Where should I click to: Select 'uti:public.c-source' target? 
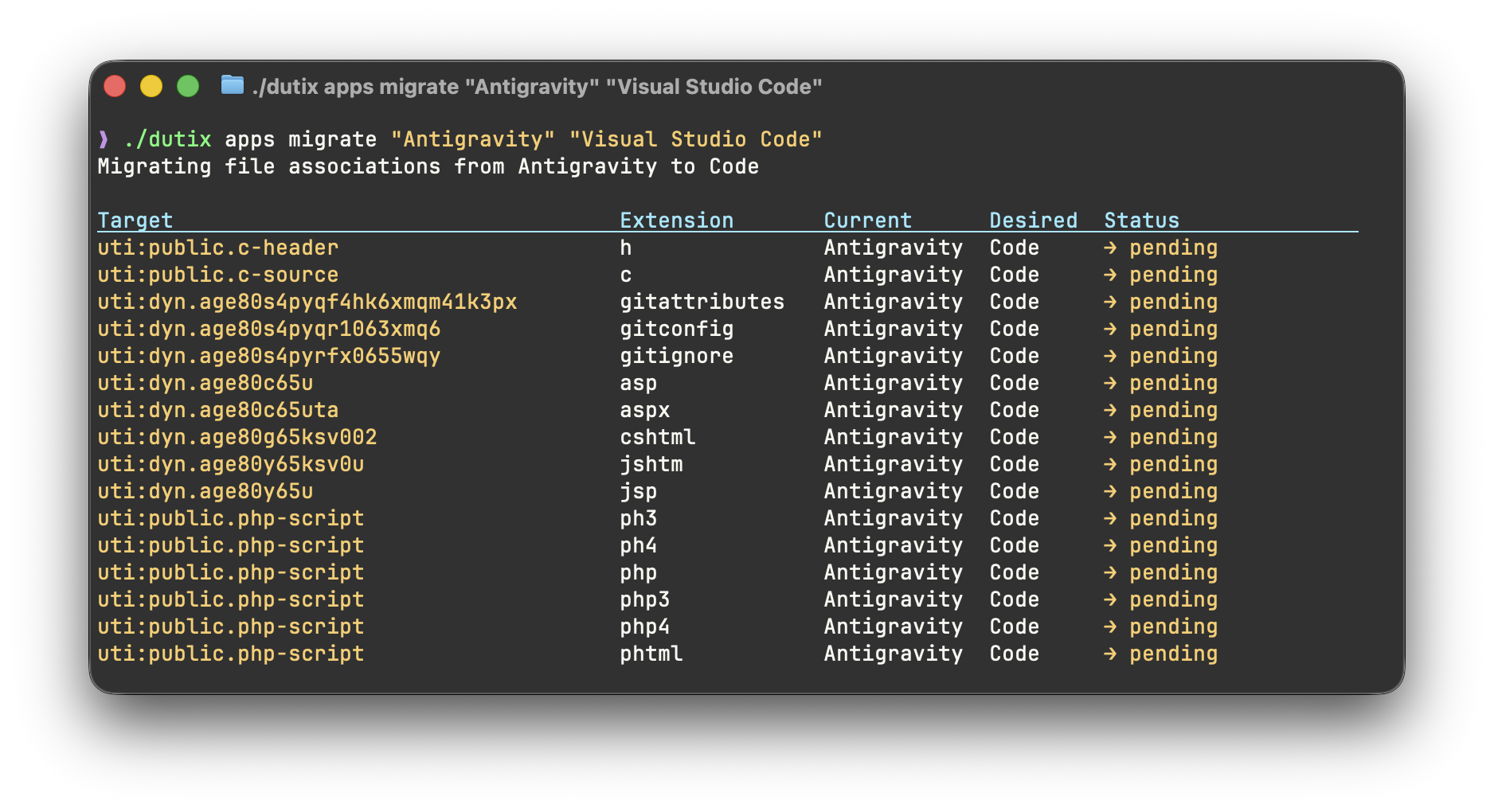tap(218, 275)
